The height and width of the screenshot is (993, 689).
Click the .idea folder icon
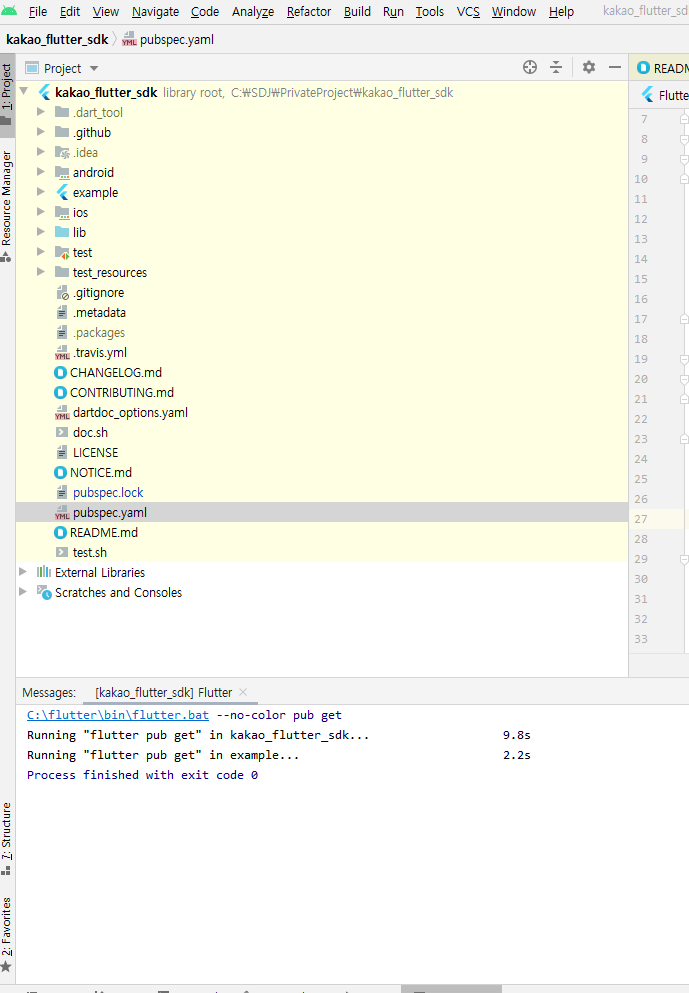[x=62, y=152]
